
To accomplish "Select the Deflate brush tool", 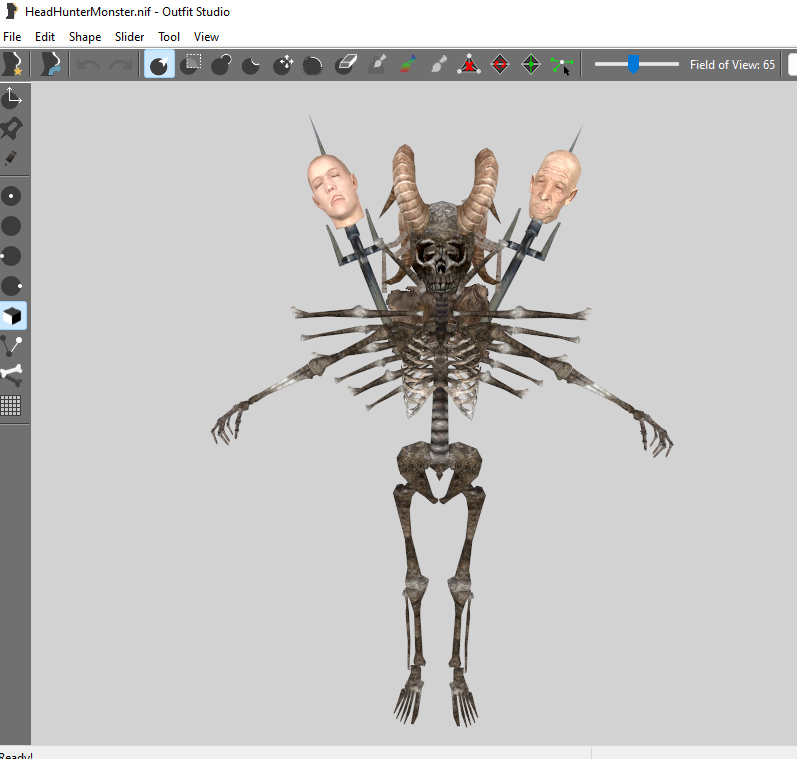I will pos(251,65).
